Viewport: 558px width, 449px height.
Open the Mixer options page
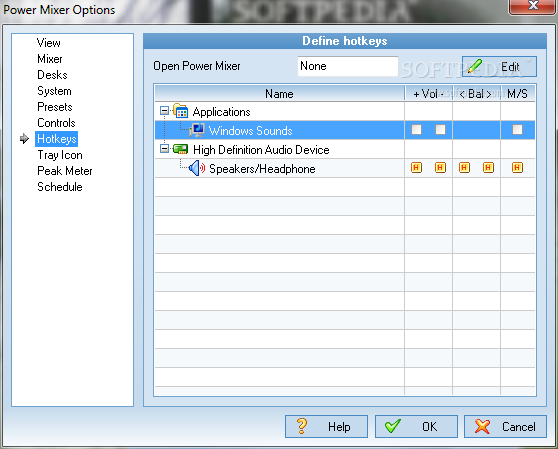click(x=49, y=59)
